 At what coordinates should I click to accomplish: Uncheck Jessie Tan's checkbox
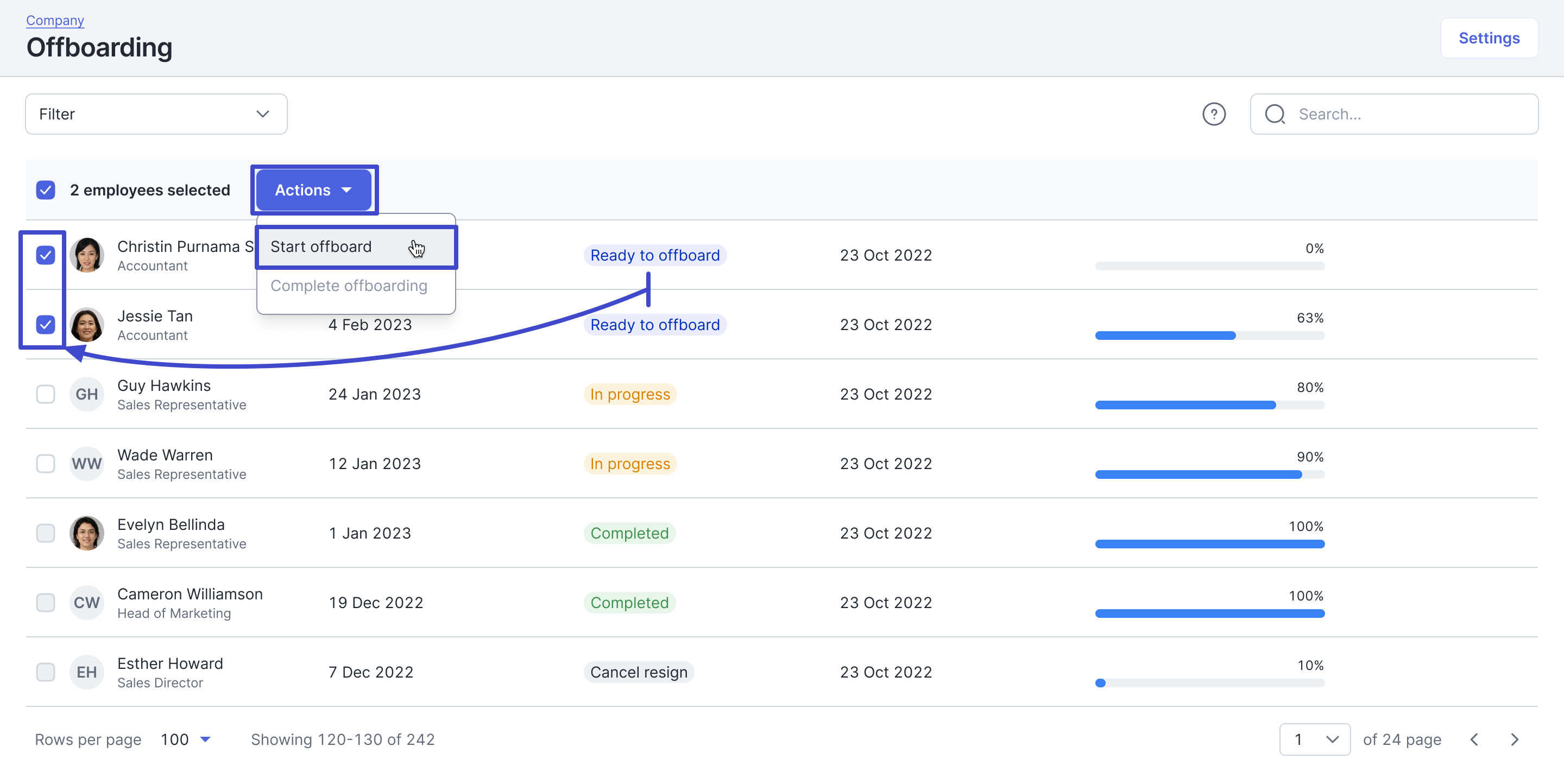pyautogui.click(x=46, y=325)
